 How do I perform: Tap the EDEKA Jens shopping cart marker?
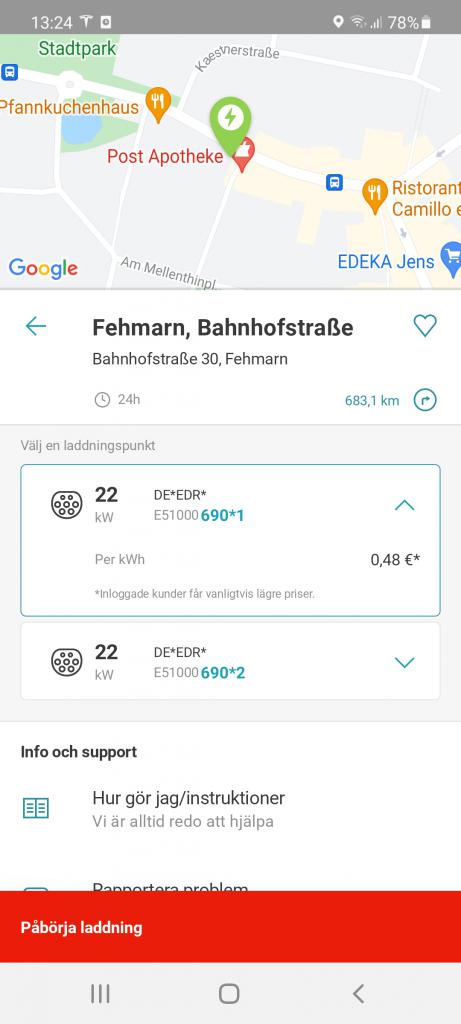(x=452, y=259)
